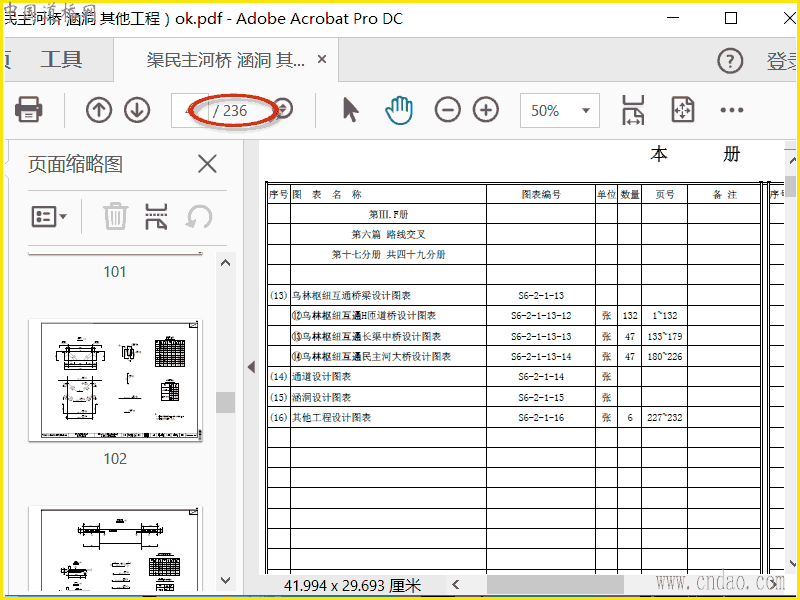Zoom out with the minus button

[x=447, y=110]
